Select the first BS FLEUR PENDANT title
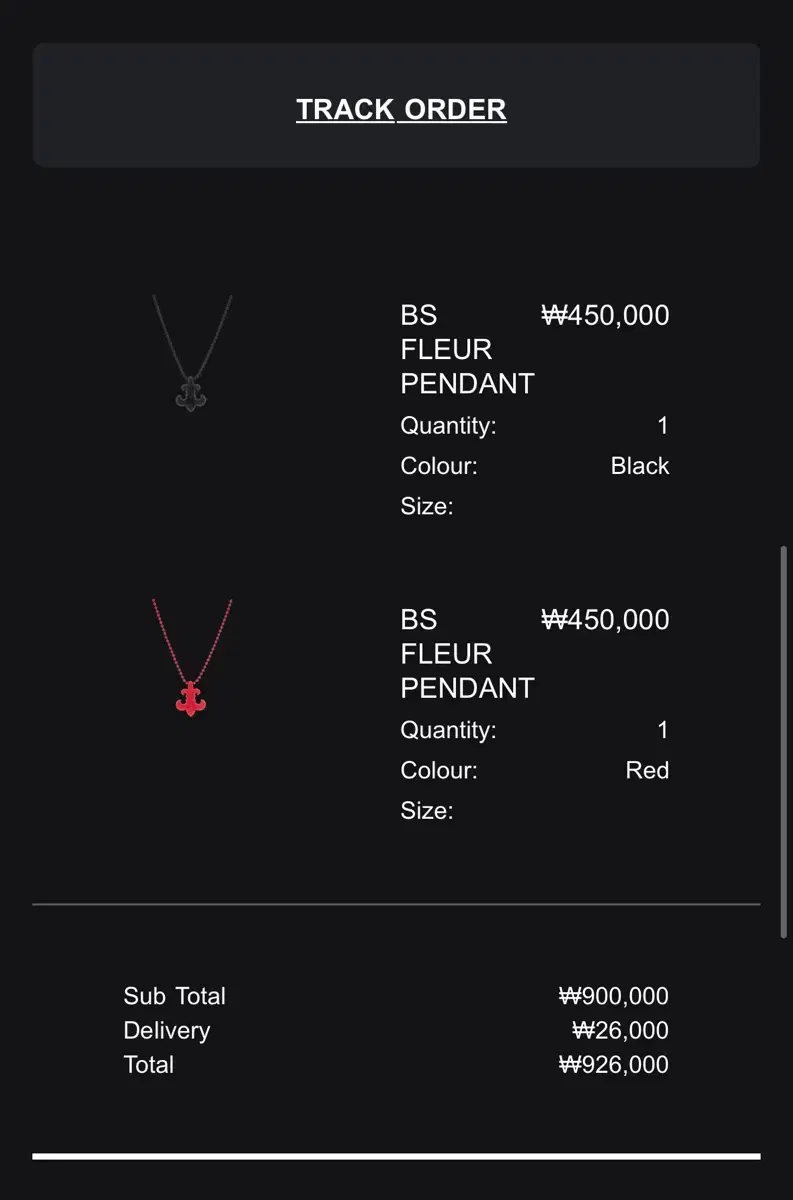 pos(467,349)
